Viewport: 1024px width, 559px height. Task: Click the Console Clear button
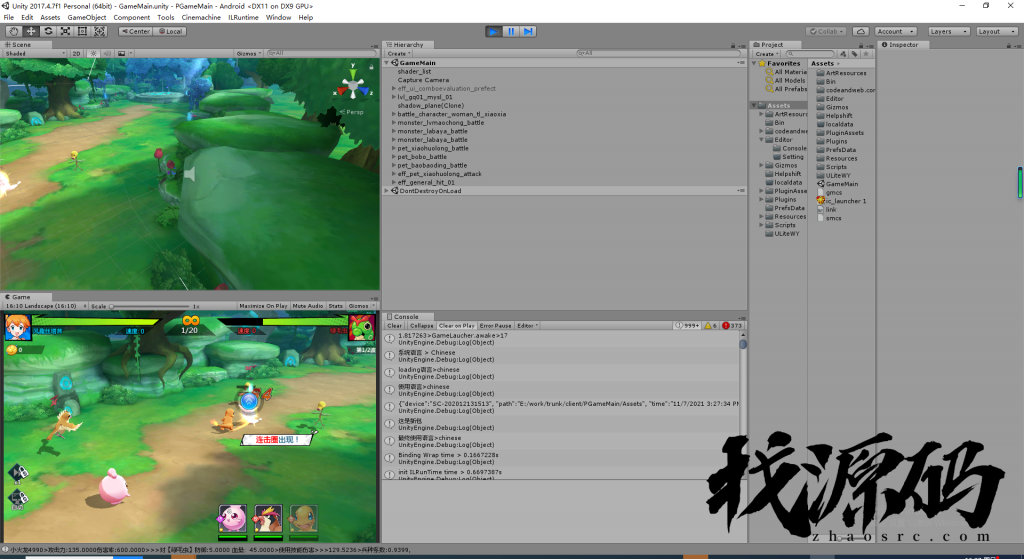coord(394,325)
